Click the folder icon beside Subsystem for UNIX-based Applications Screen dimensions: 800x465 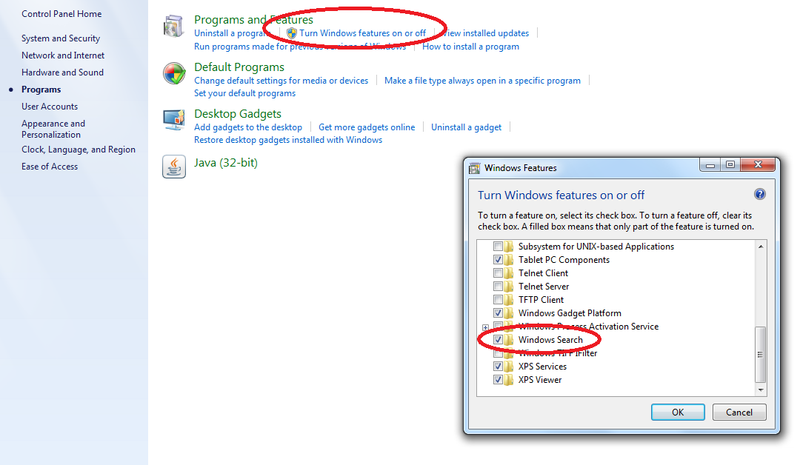(509, 247)
